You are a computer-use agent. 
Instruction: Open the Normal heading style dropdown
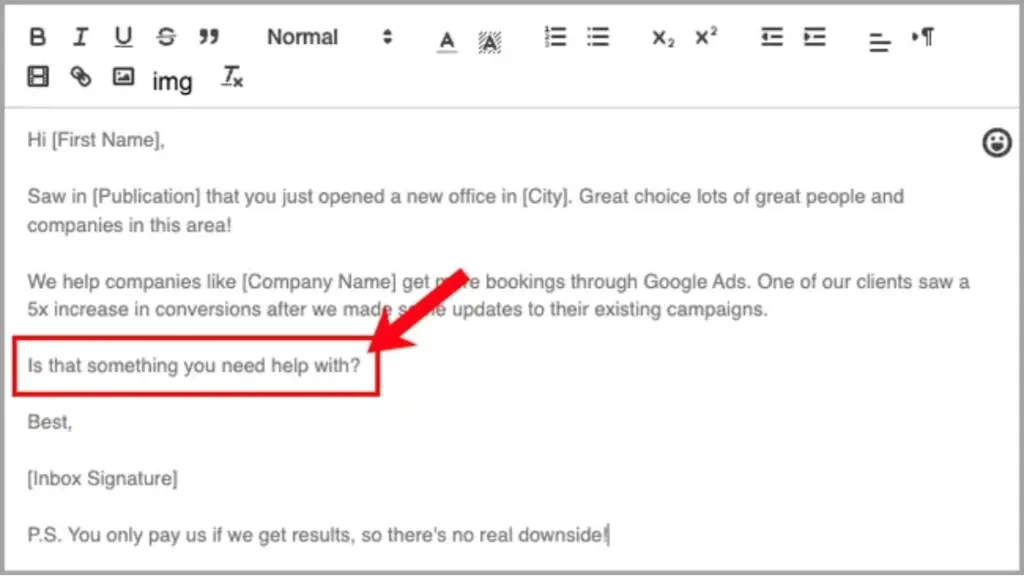click(x=329, y=37)
